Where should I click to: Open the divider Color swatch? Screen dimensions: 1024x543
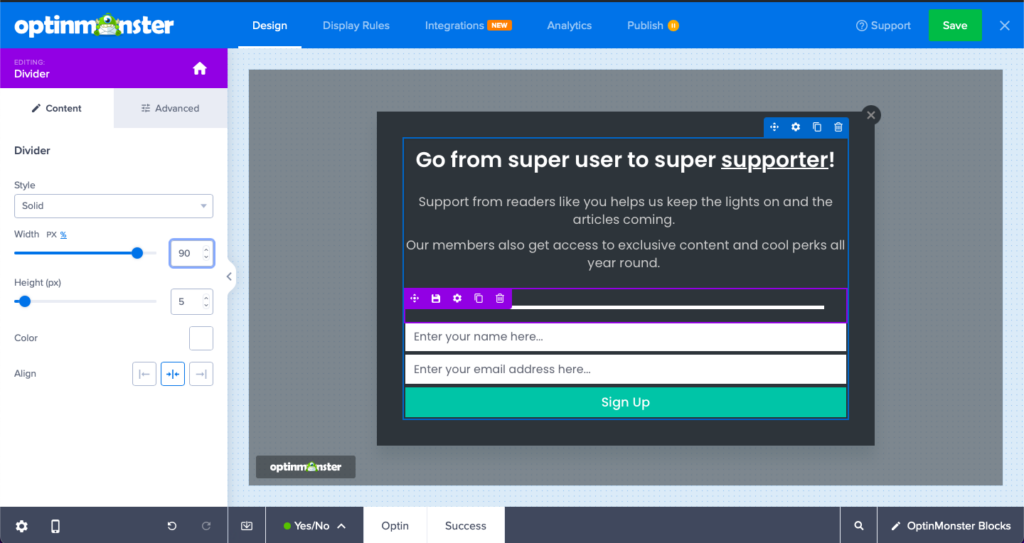point(201,338)
